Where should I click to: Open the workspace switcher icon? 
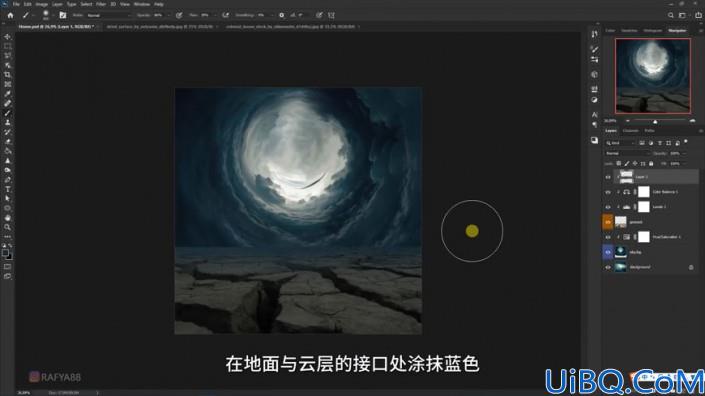point(683,15)
